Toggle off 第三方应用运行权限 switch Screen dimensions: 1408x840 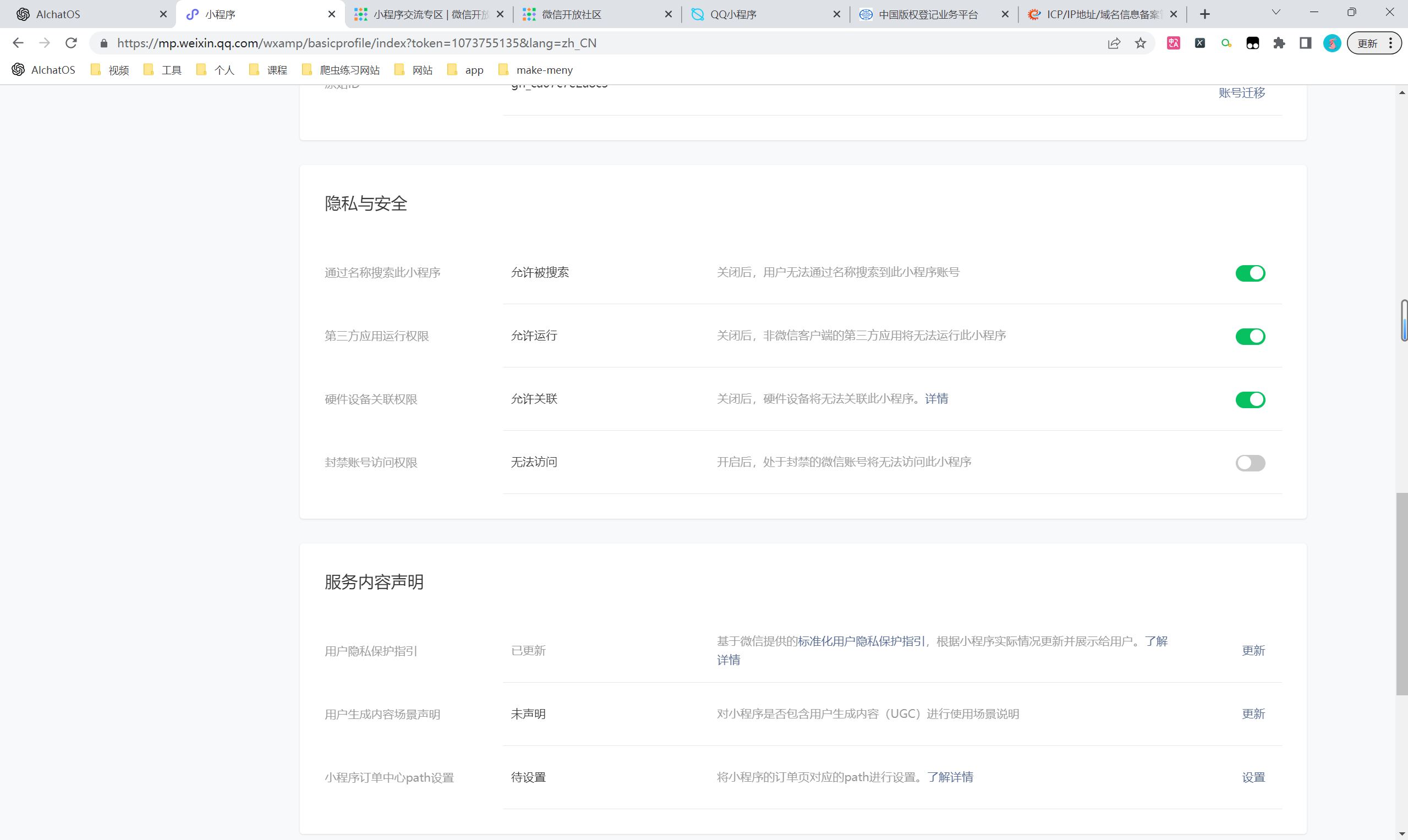point(1250,337)
